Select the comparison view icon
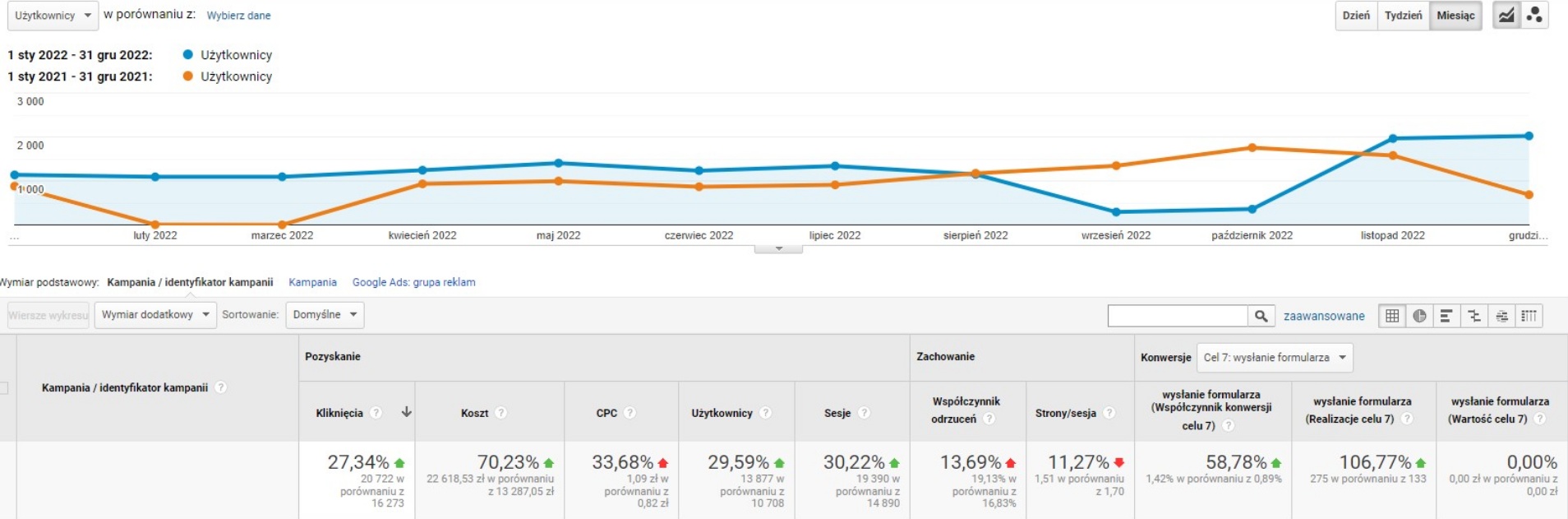The image size is (1568, 519). [1474, 316]
